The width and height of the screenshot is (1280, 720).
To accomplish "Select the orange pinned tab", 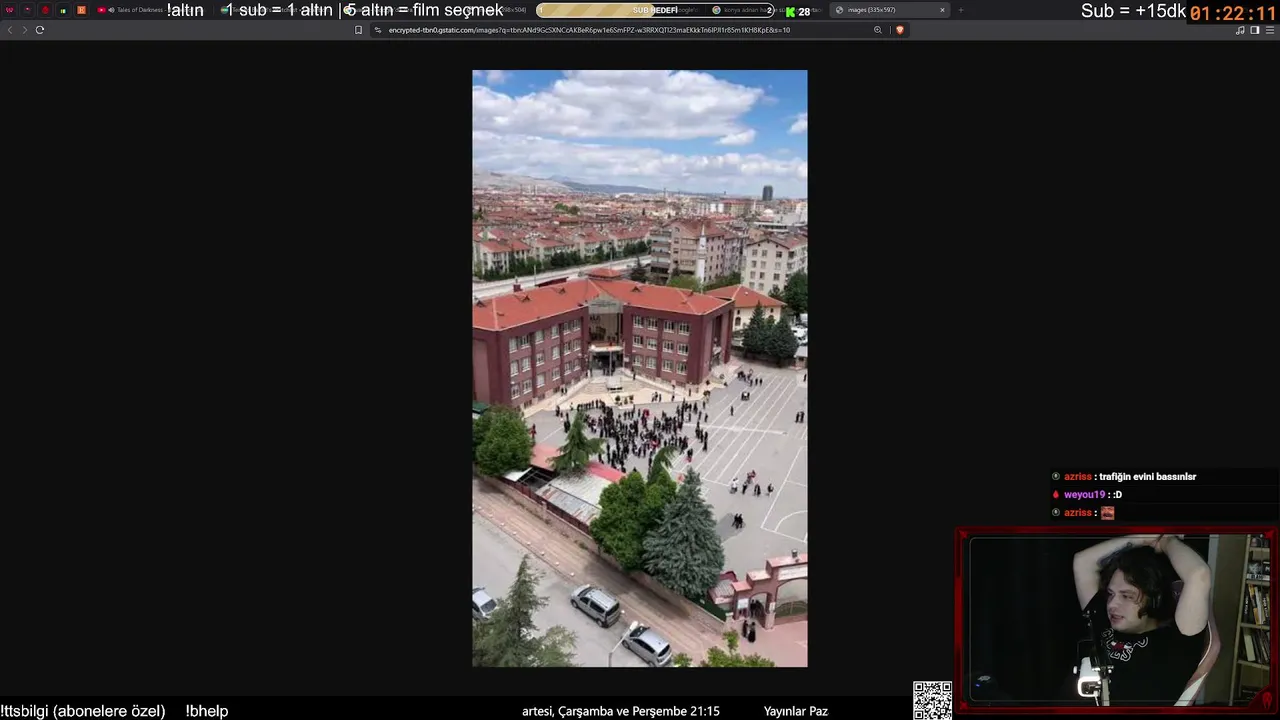I will point(81,10).
